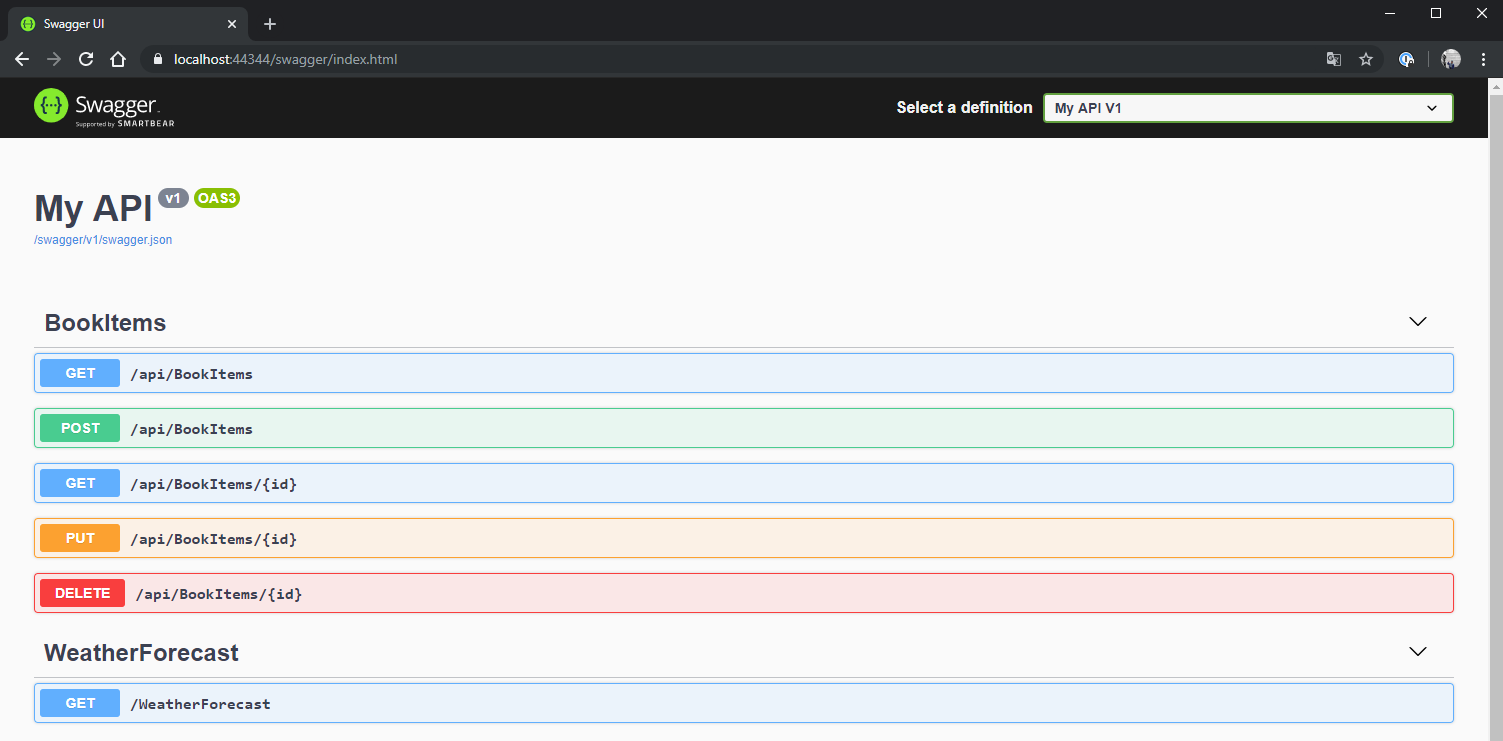
Task: Open Google Translate via its address bar icon
Action: tap(1334, 59)
